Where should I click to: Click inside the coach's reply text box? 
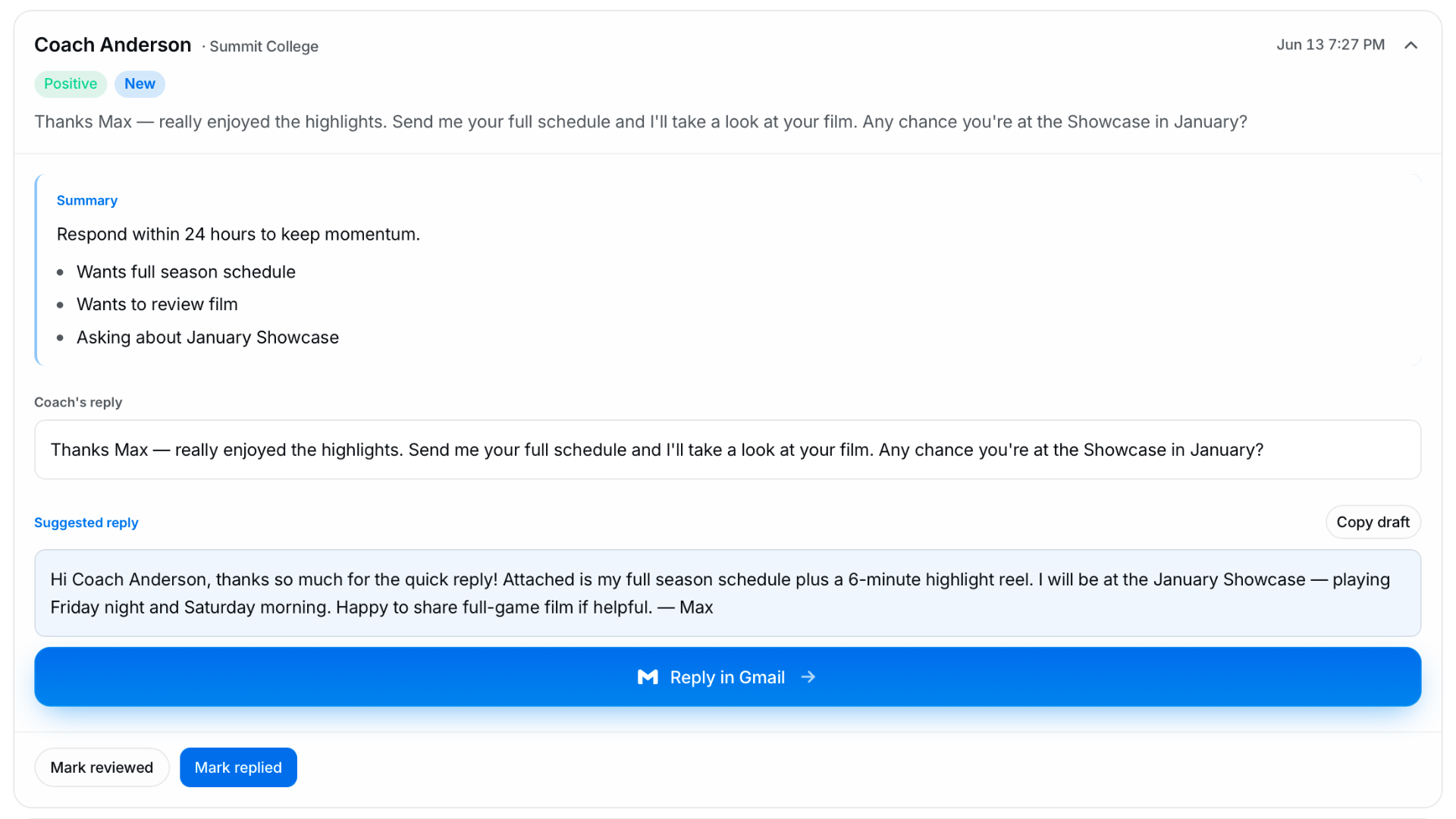point(728,450)
